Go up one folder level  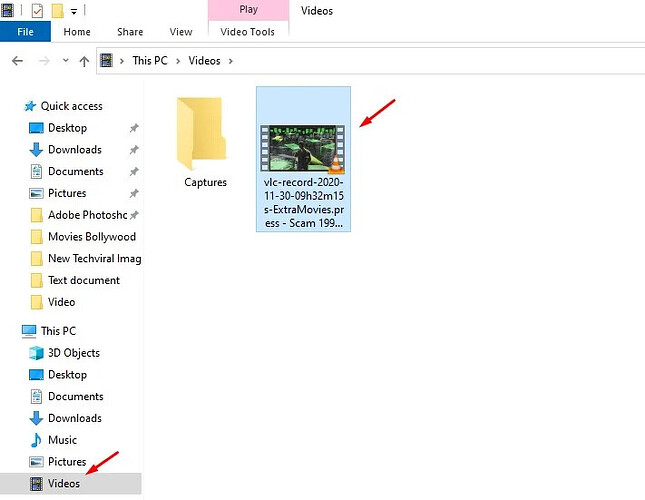pos(84,61)
